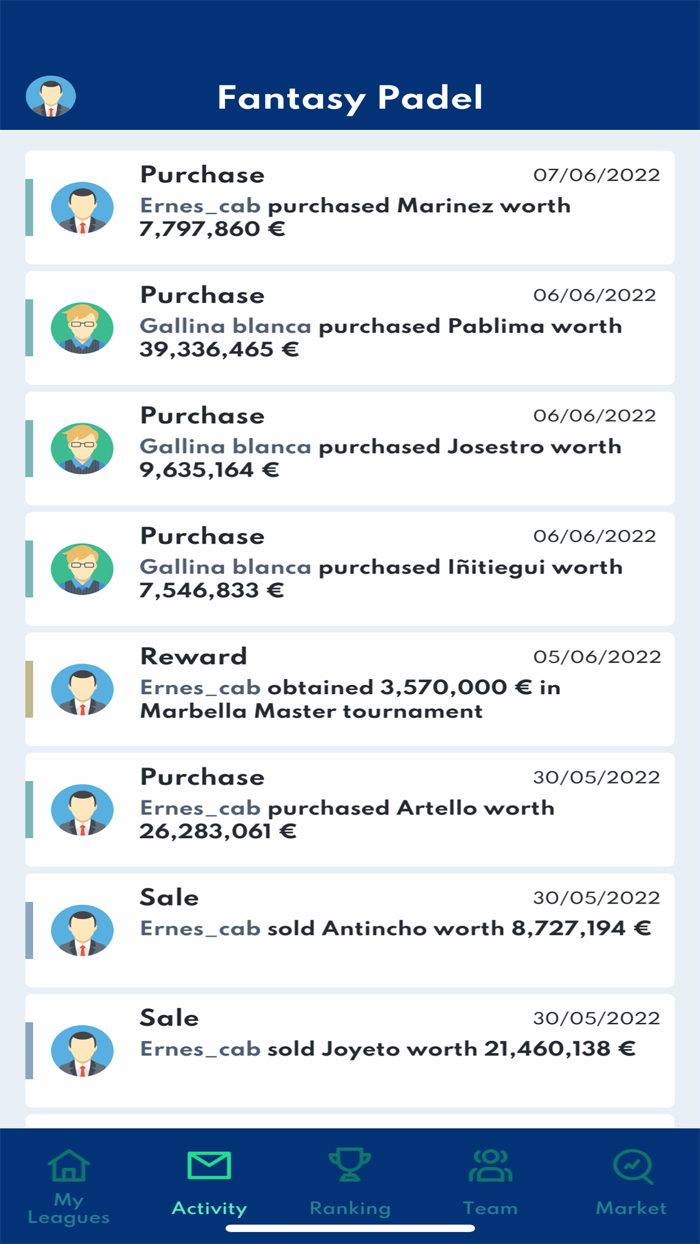Viewport: 700px width, 1244px height.
Task: Open Gallina blanca link in Josestro purchase
Action: (x=225, y=447)
